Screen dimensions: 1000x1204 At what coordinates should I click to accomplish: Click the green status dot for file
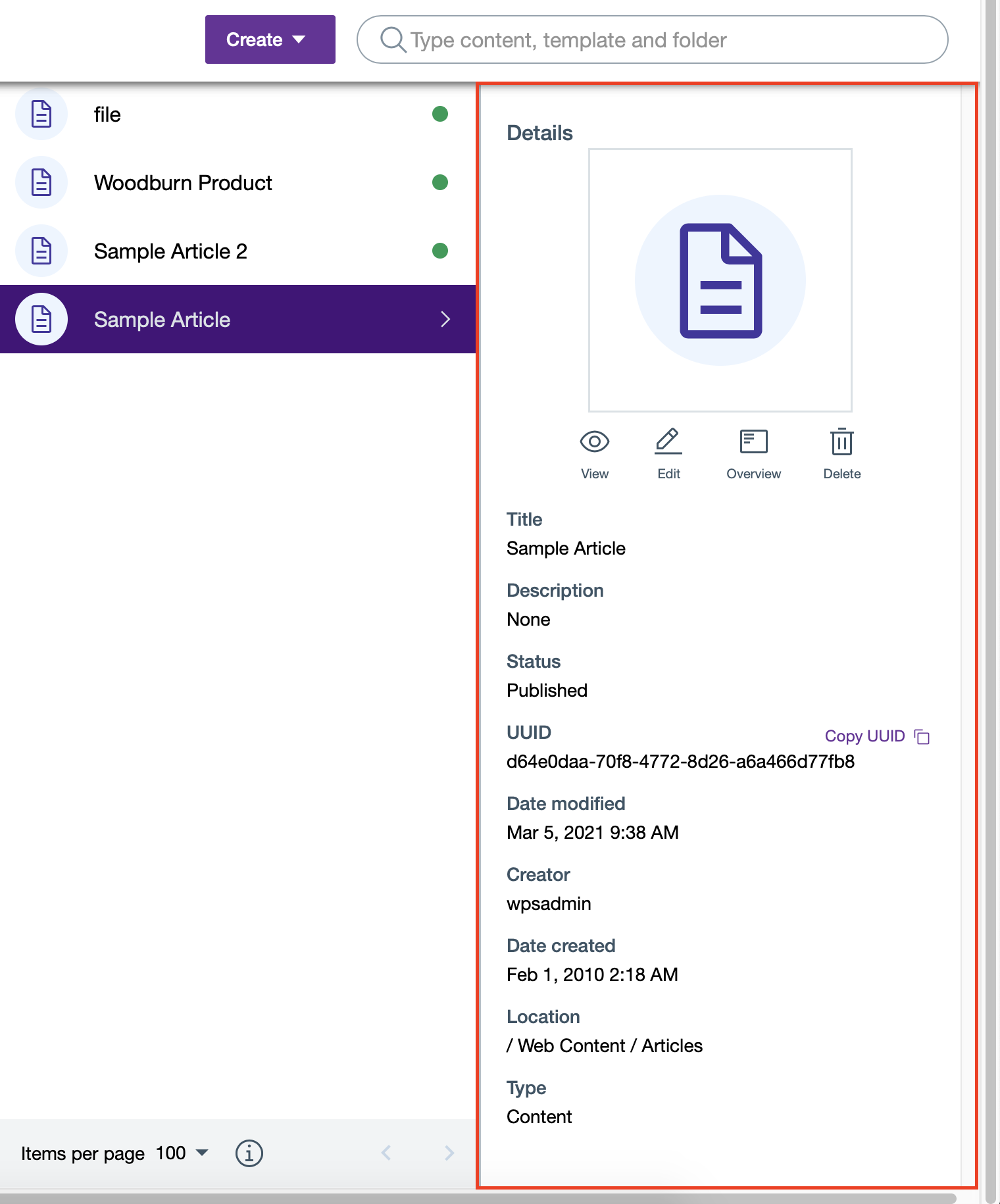(x=440, y=114)
